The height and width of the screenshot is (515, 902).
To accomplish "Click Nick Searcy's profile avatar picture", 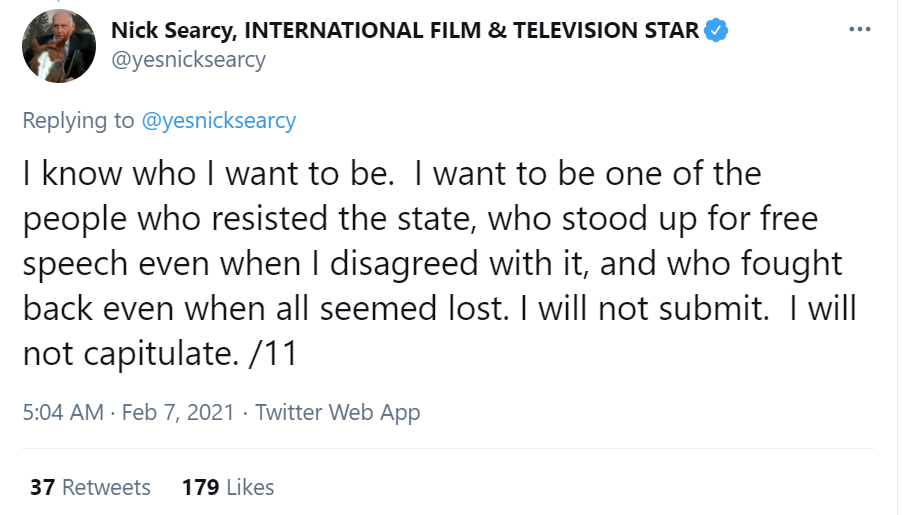I will pyautogui.click(x=59, y=46).
